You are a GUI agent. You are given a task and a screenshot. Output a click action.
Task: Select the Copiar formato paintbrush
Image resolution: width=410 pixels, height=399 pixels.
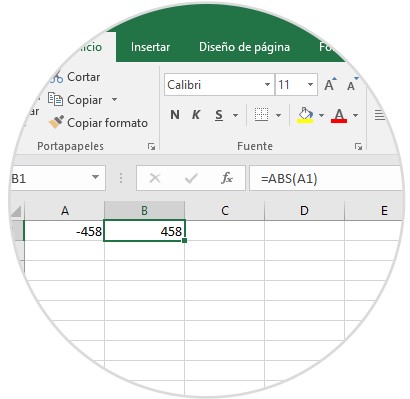56,122
